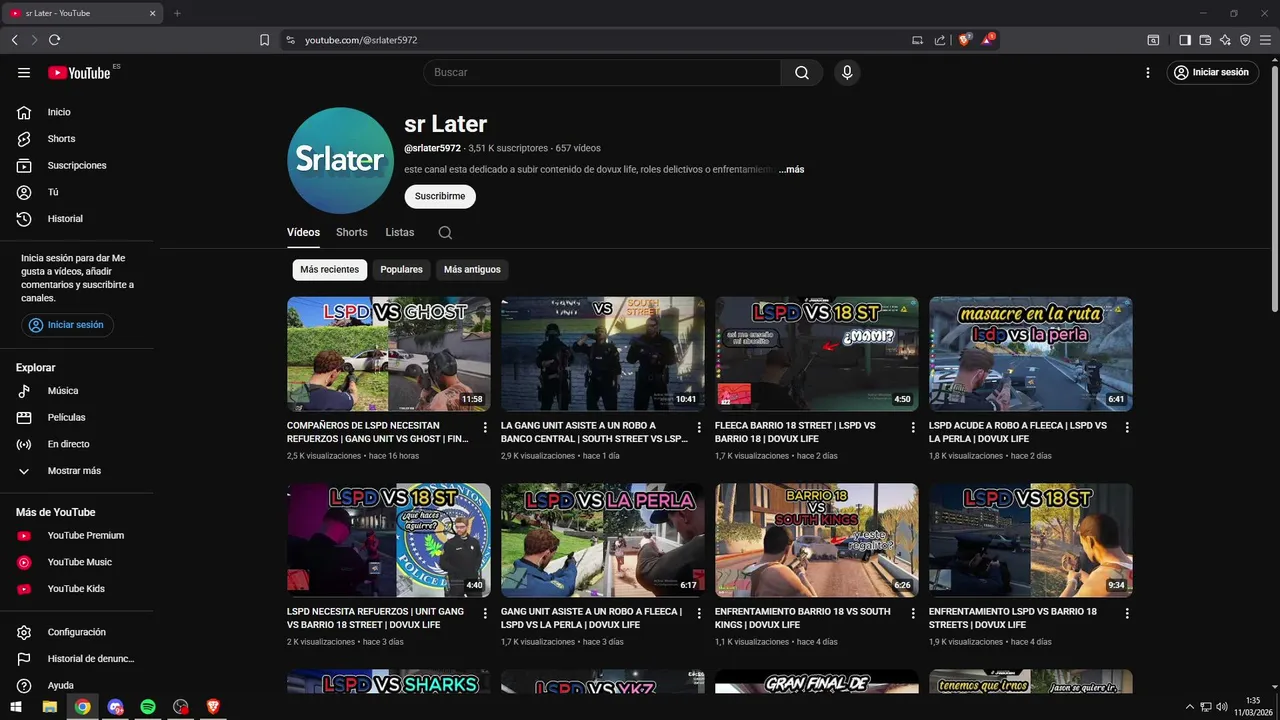1280x720 pixels.
Task: Open LSPD VS LA PERLA 6:17 thumbnail
Action: (603, 541)
